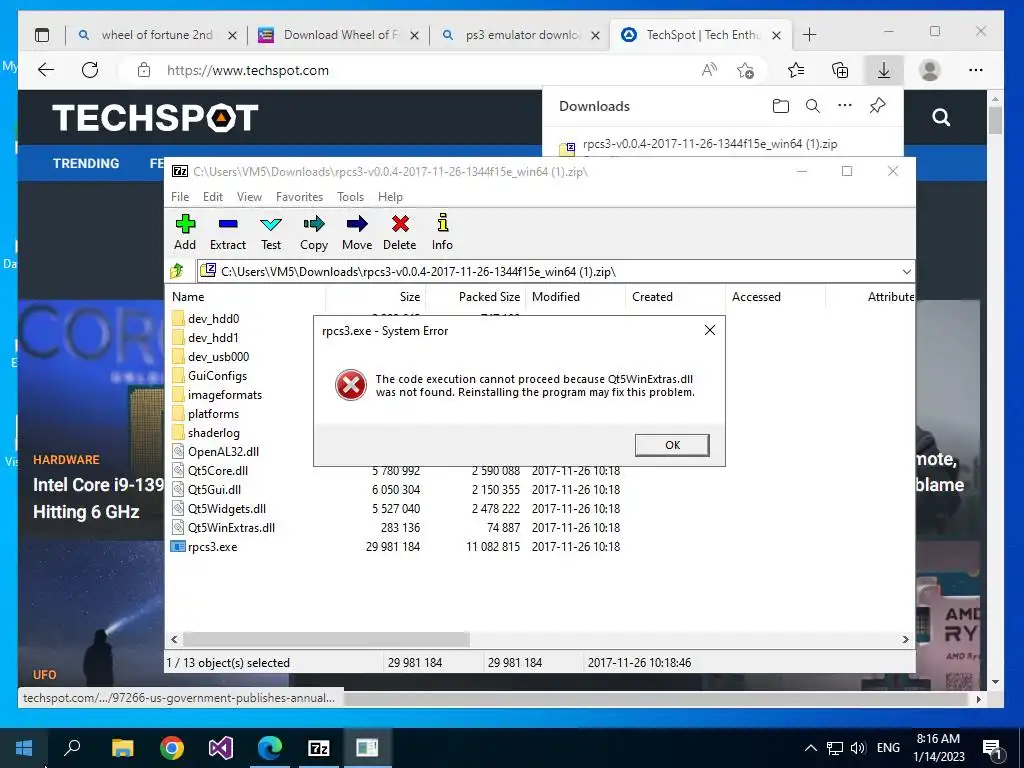This screenshot has width=1024, height=768.
Task: Sort by the Packed Size column header
Action: point(475,296)
